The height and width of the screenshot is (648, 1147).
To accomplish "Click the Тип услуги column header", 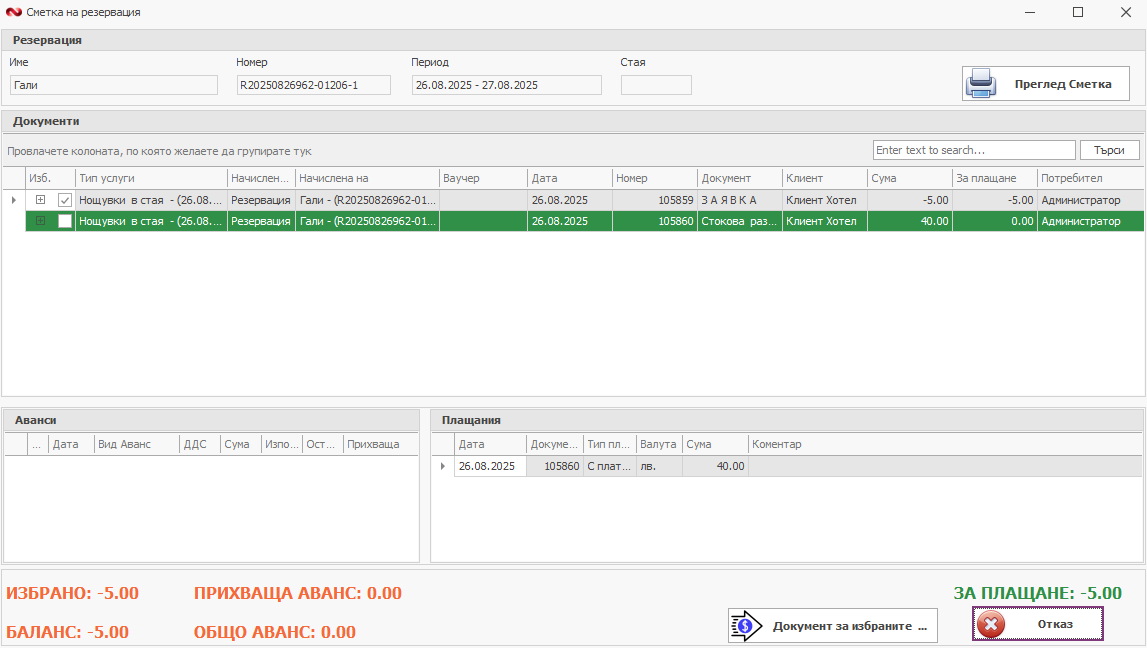I will 150,178.
